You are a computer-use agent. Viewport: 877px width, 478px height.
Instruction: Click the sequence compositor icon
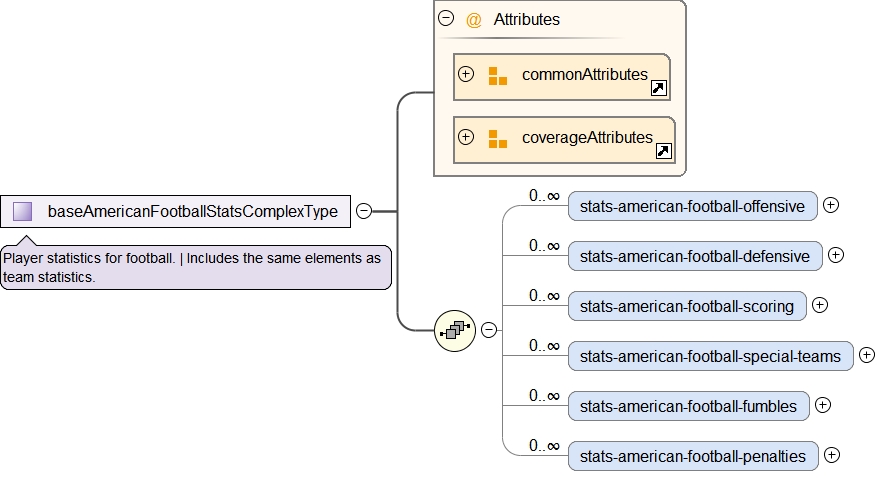(x=454, y=330)
